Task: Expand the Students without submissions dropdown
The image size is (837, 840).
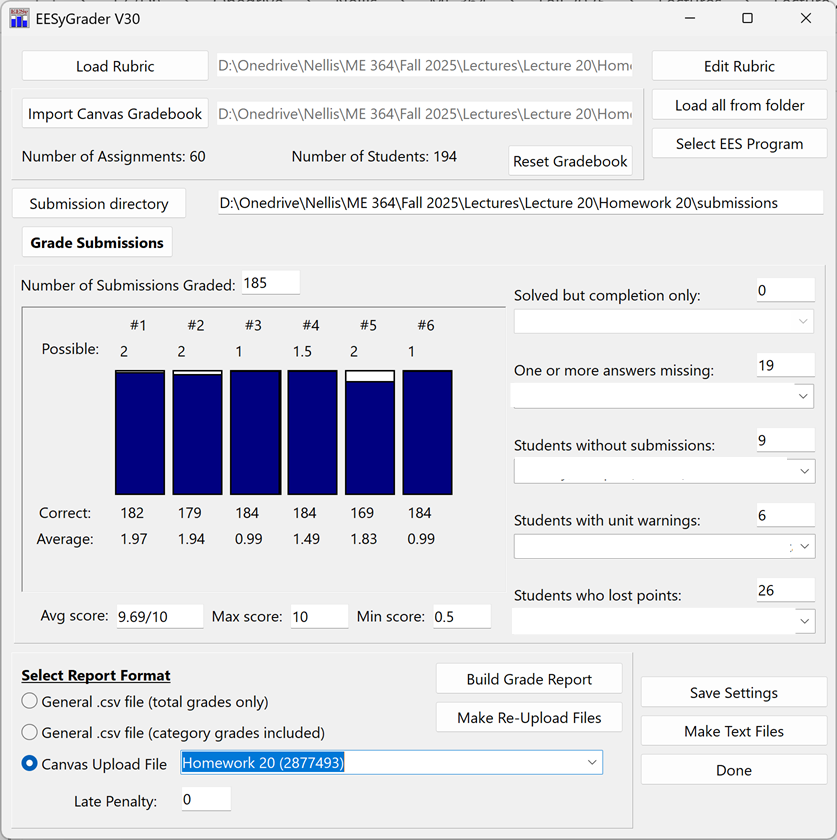Action: (804, 471)
